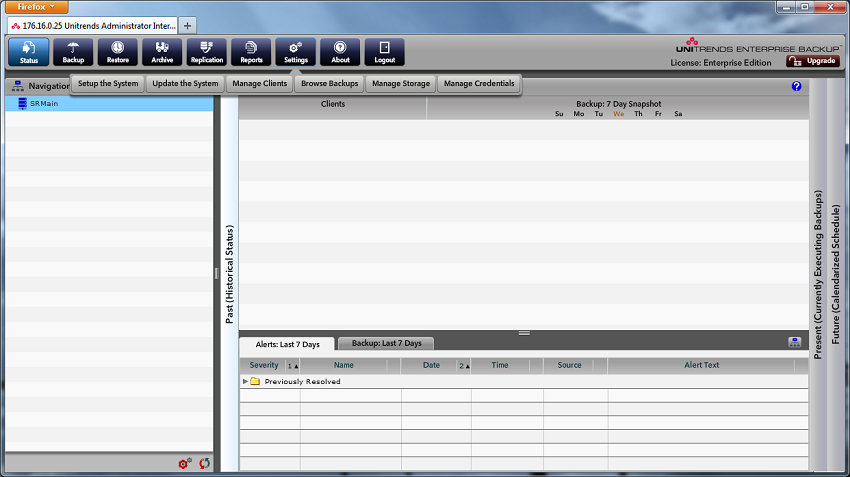This screenshot has width=850, height=477.
Task: Choose Manage Storage in Settings submenu
Action: 400,84
